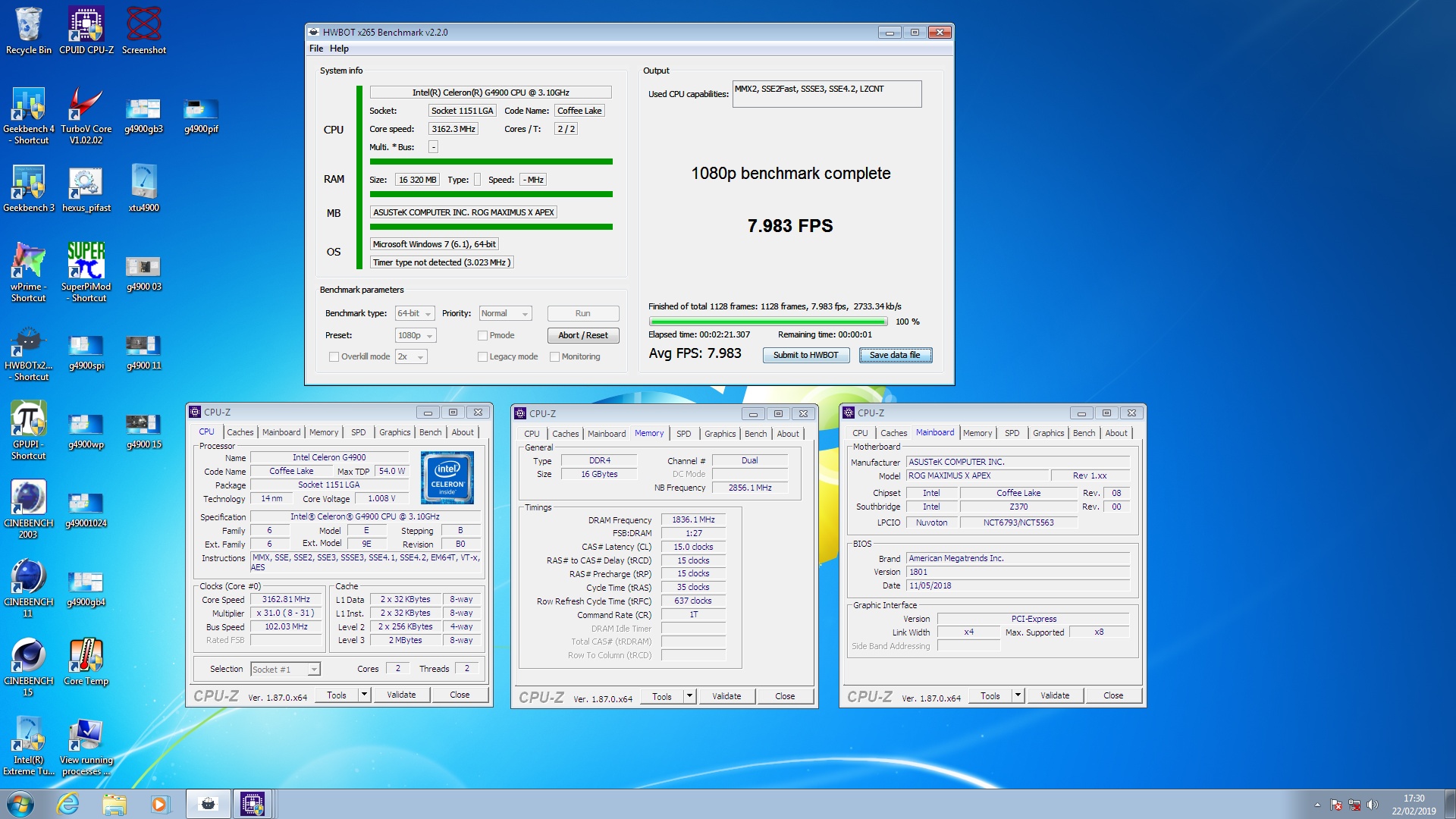
Task: Open View running processes icon
Action: click(x=86, y=748)
